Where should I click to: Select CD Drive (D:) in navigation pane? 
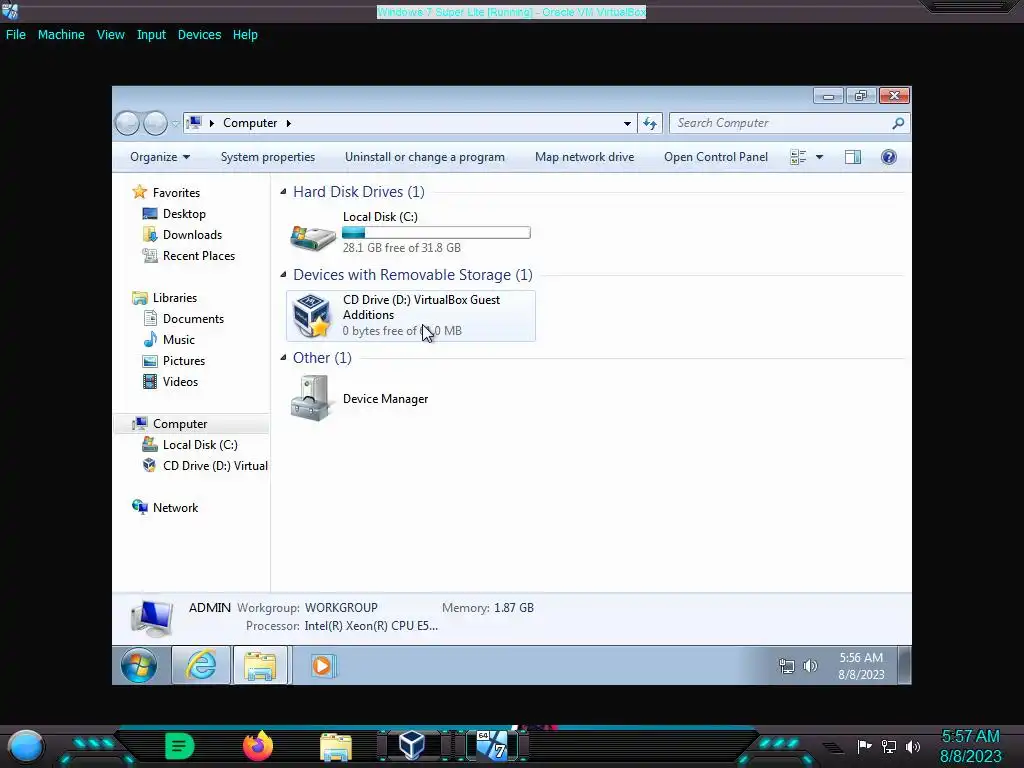(x=216, y=466)
